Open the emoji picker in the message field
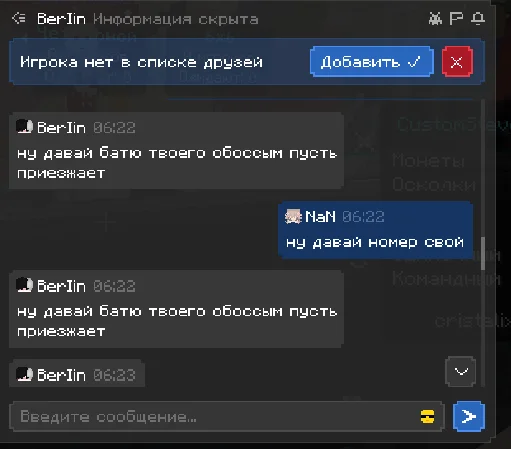511x449 pixels. tap(427, 417)
